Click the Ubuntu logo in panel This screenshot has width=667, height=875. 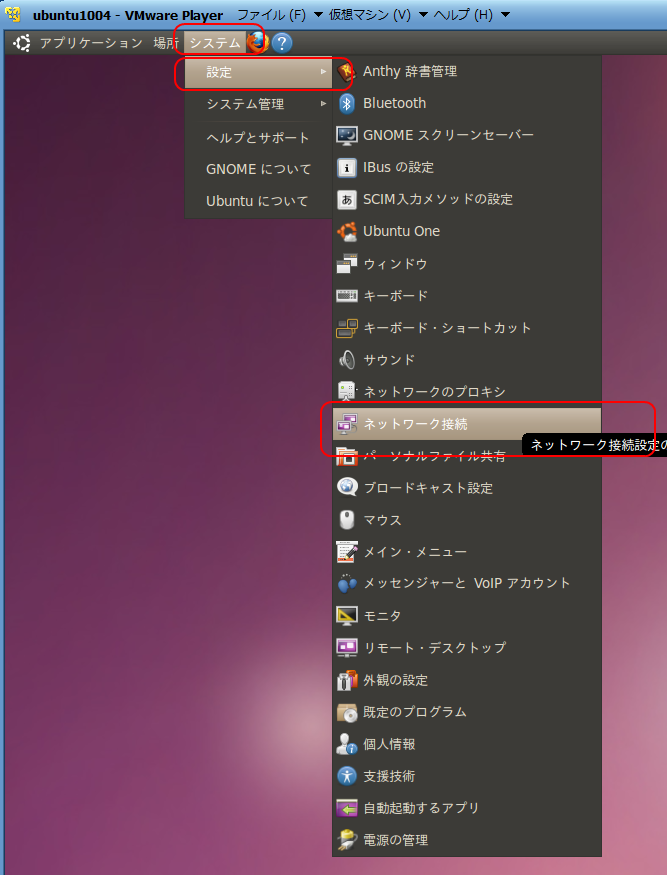[x=22, y=43]
